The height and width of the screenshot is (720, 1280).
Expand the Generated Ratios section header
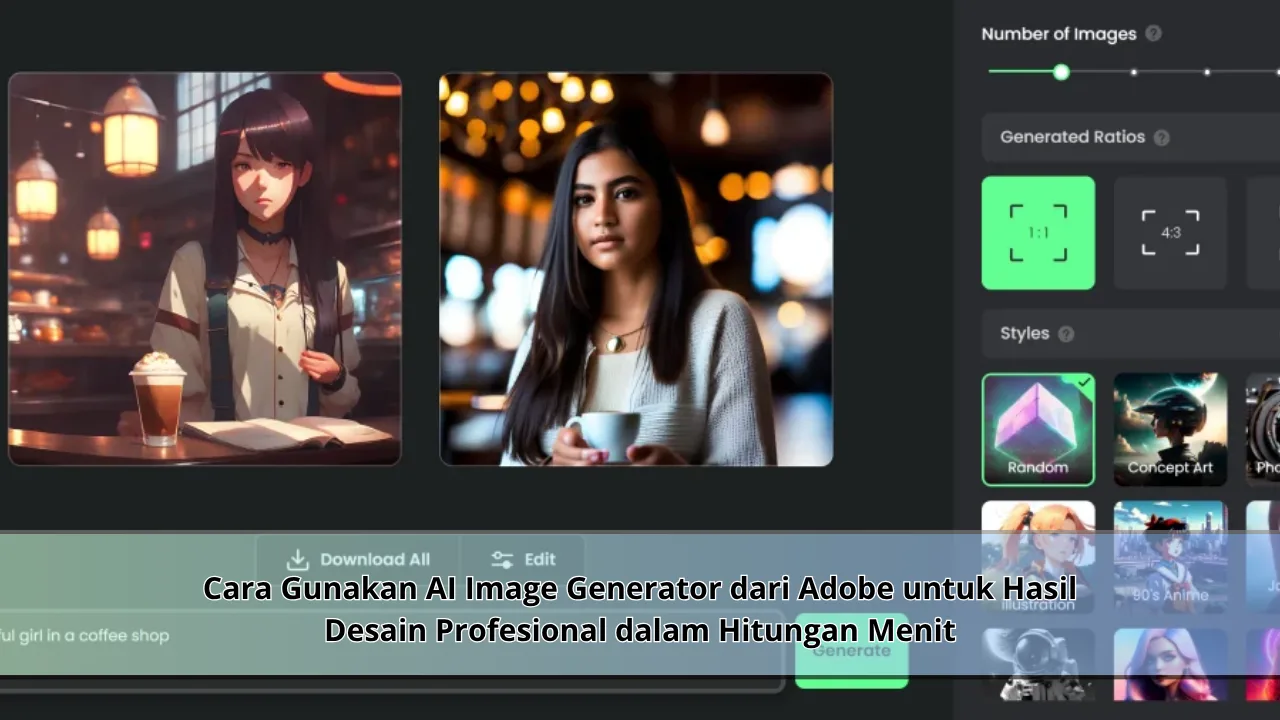point(1072,138)
